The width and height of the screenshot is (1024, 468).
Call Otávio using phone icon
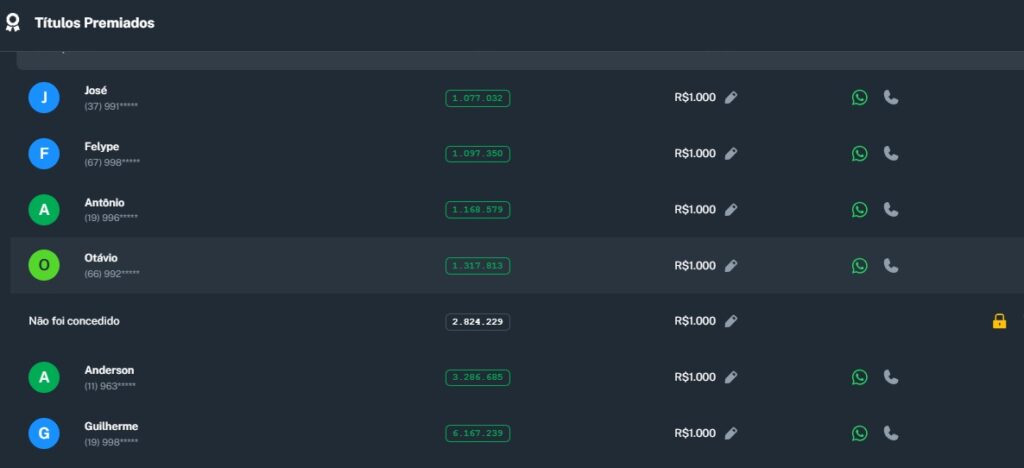pyautogui.click(x=891, y=266)
